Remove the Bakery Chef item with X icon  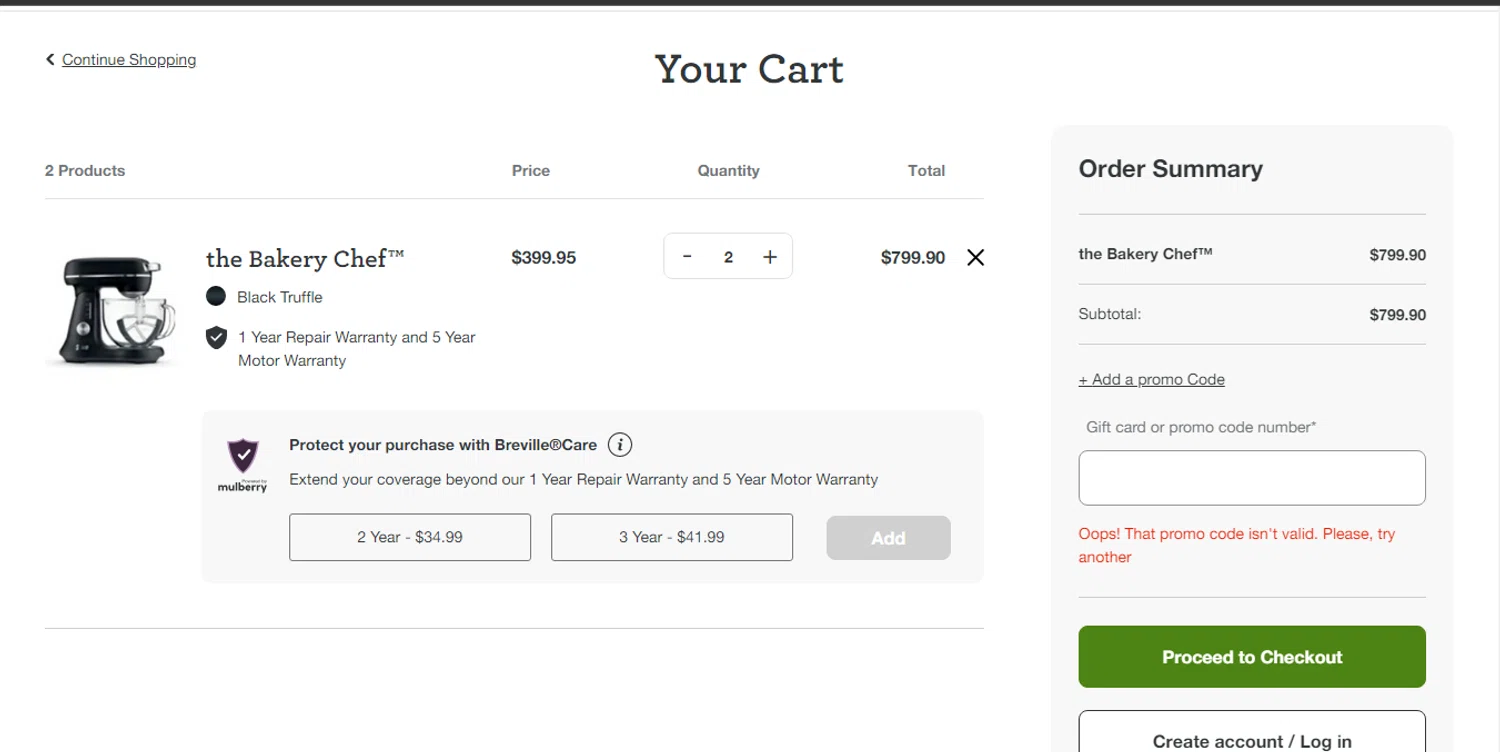(x=976, y=257)
